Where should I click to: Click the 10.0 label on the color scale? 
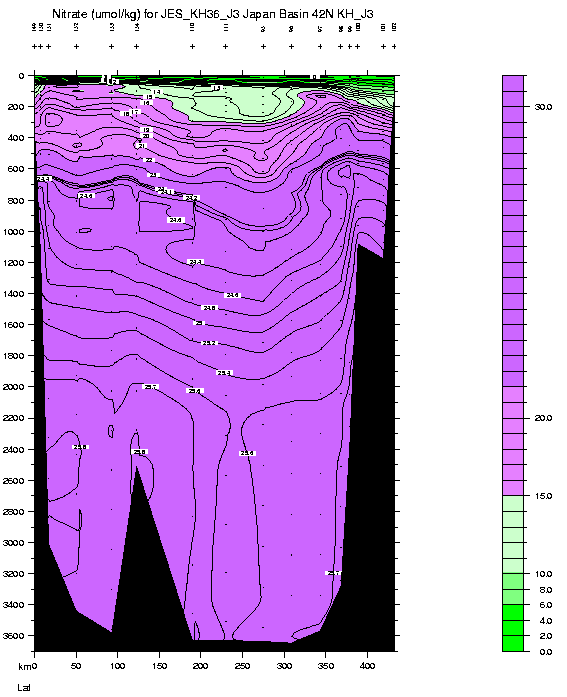click(x=543, y=574)
